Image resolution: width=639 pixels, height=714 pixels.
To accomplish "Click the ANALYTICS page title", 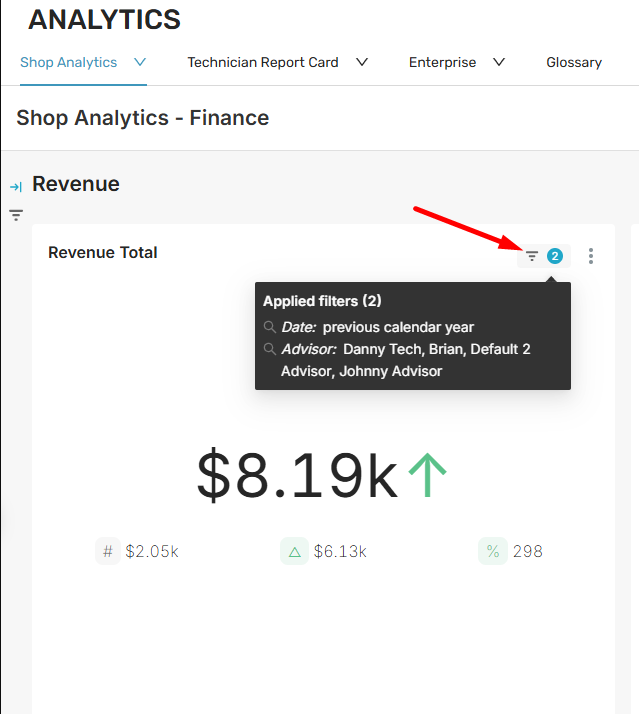I will click(x=104, y=20).
